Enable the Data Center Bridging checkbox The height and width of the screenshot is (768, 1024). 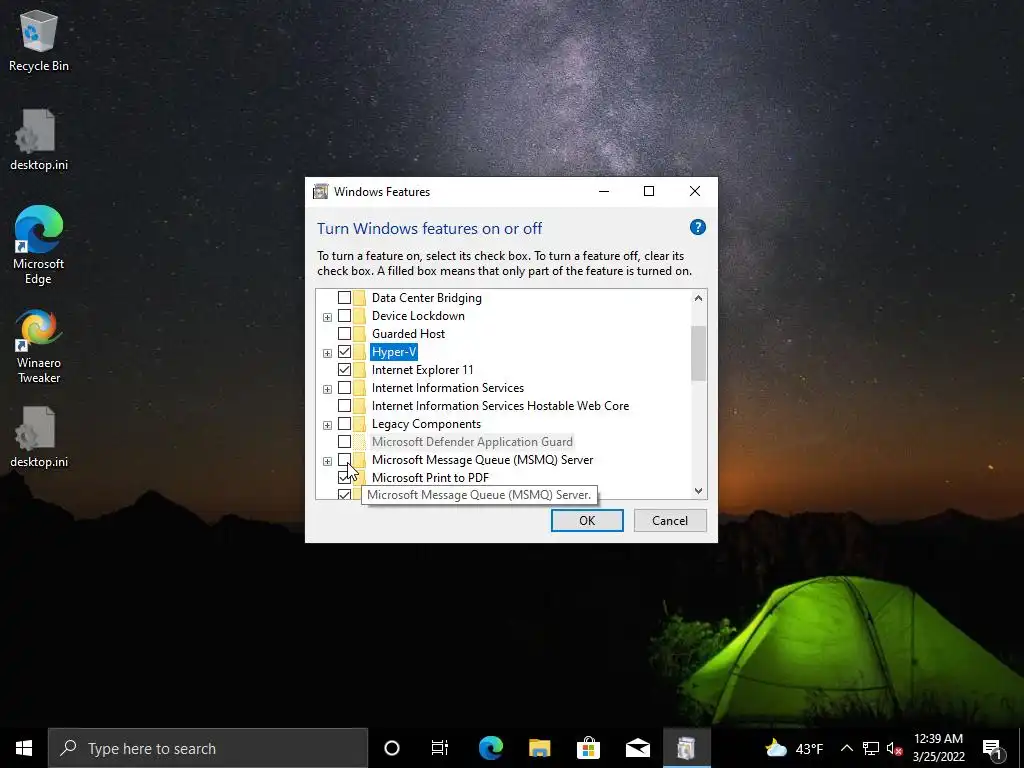344,298
